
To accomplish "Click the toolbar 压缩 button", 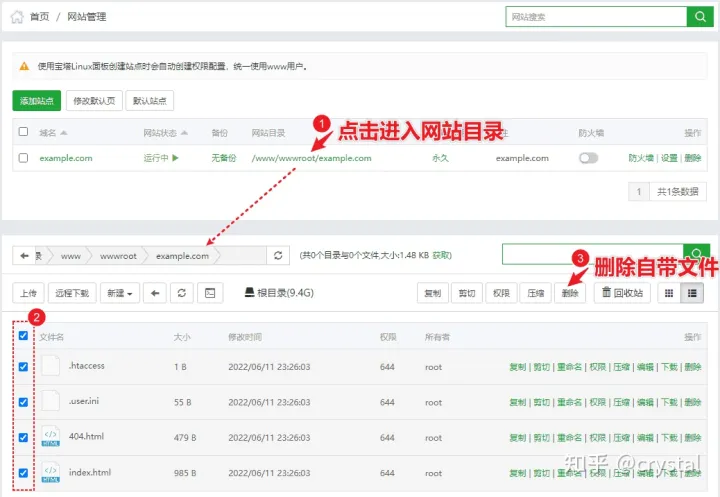I will (536, 293).
